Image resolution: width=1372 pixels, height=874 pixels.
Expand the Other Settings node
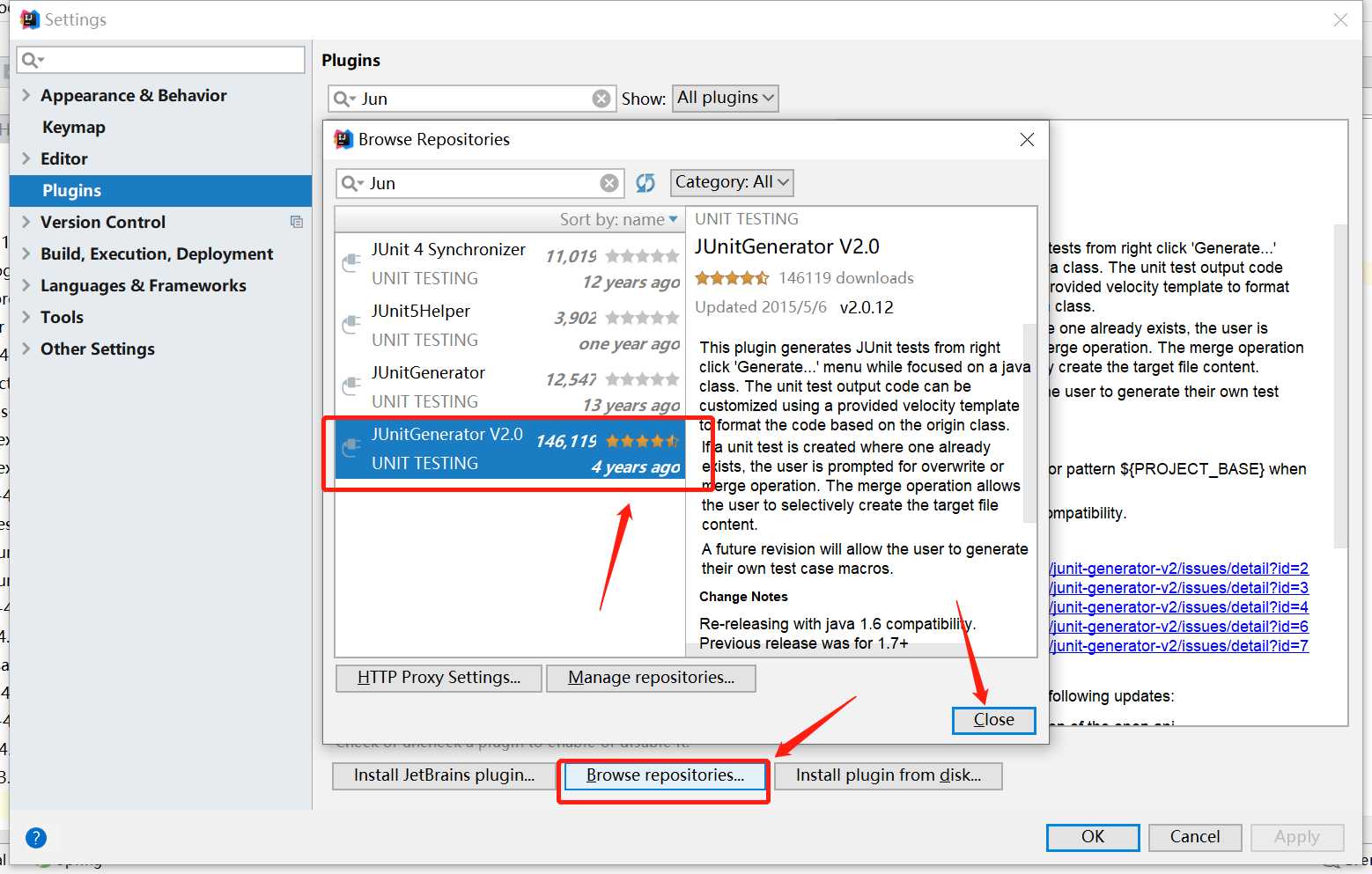[26, 349]
